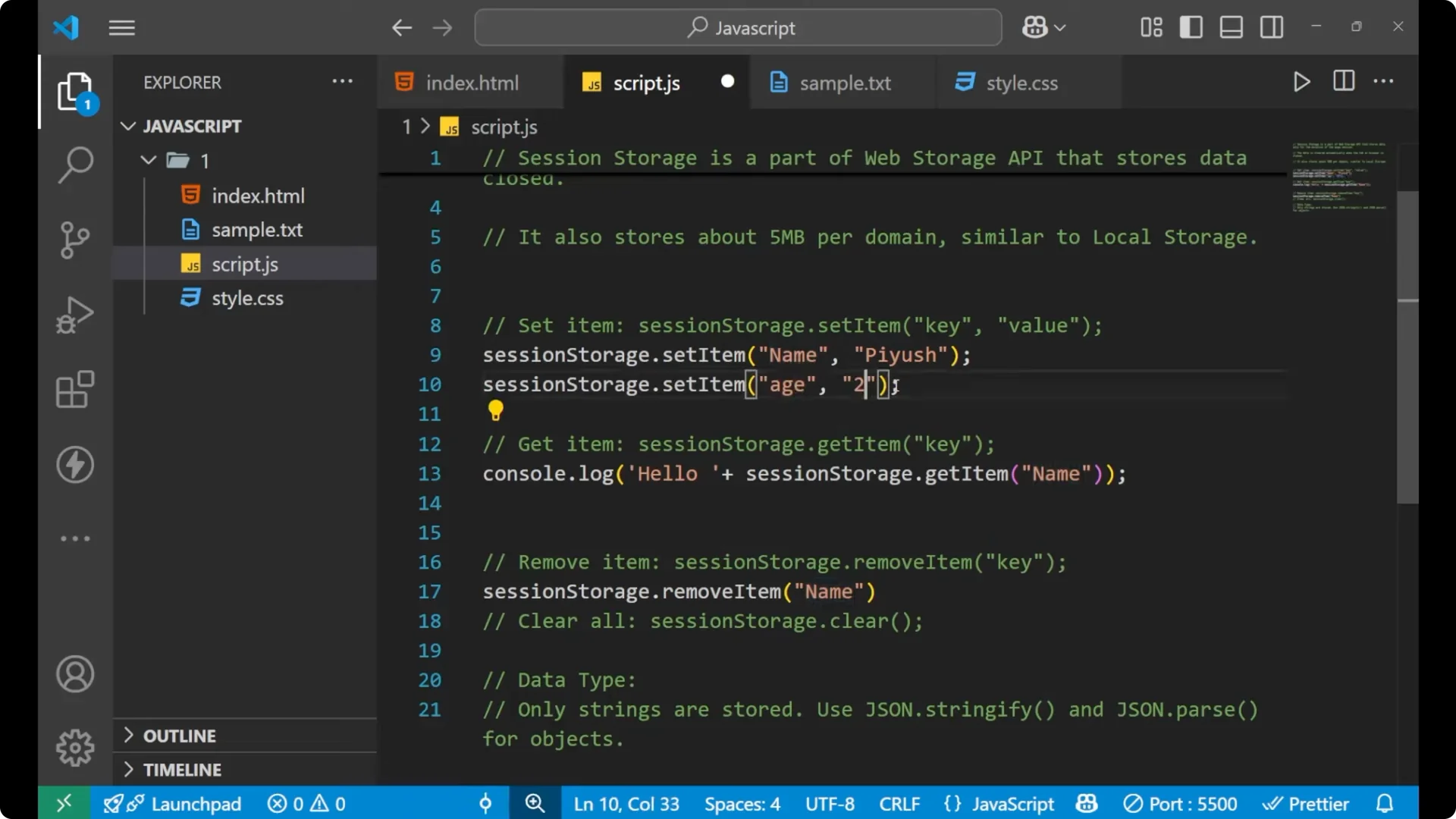Toggle the bottom panel visibility
This screenshot has height=819, width=1456.
pos(1231,27)
